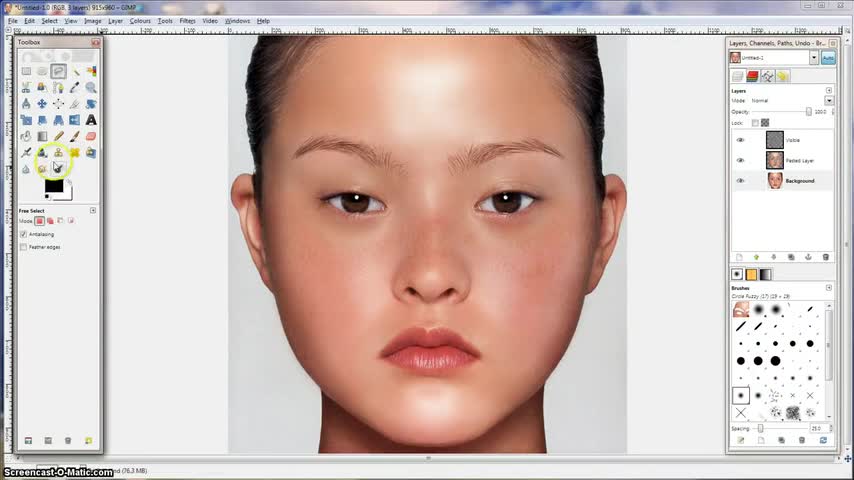Select the Move tool

(x=42, y=104)
